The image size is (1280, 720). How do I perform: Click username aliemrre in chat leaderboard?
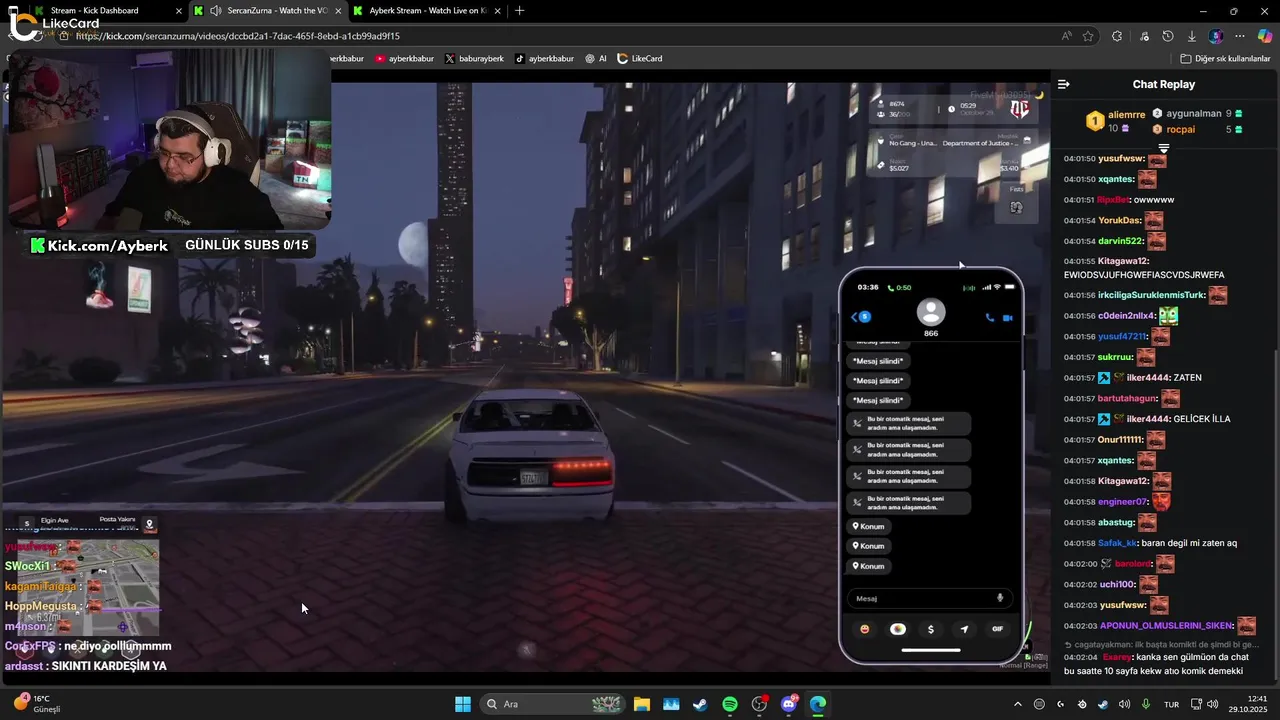tap(1127, 115)
